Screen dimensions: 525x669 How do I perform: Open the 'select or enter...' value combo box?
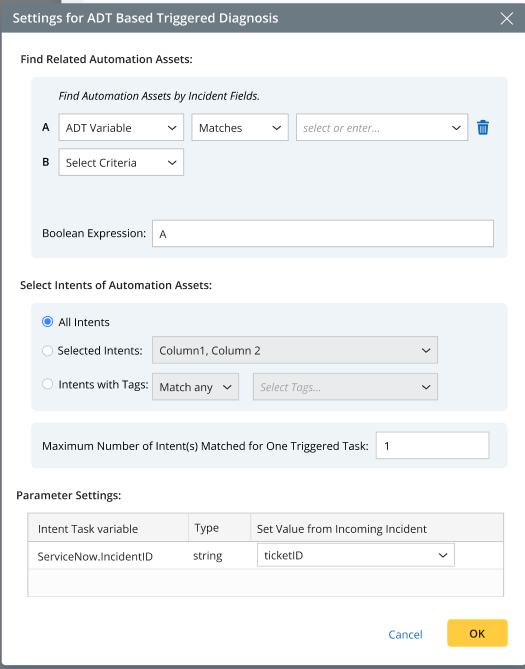click(x=382, y=127)
